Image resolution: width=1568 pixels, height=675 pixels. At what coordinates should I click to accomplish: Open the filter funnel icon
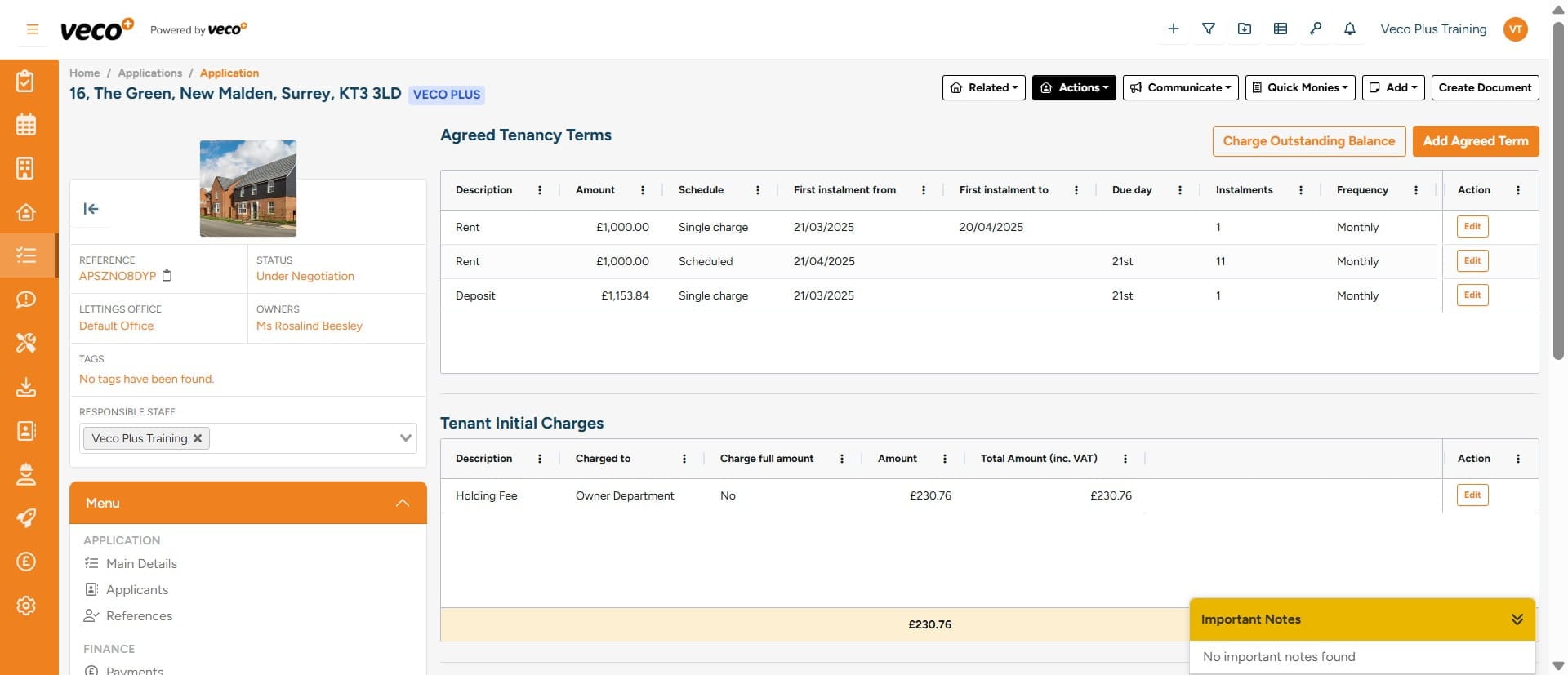coord(1209,29)
